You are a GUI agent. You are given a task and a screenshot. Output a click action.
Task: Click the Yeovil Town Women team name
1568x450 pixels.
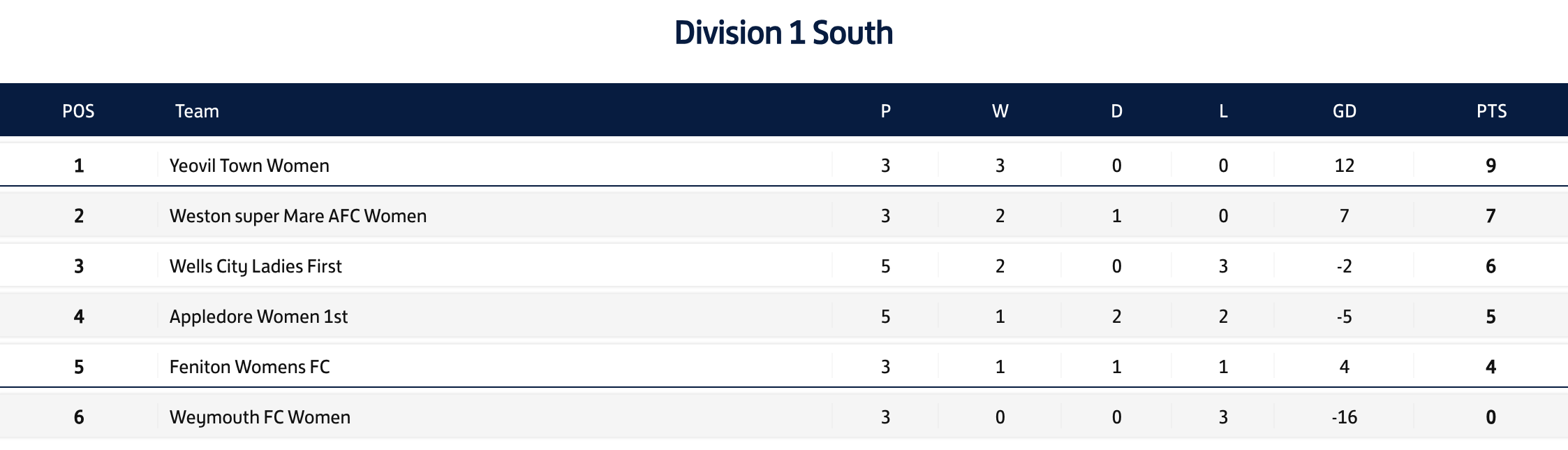coord(249,166)
